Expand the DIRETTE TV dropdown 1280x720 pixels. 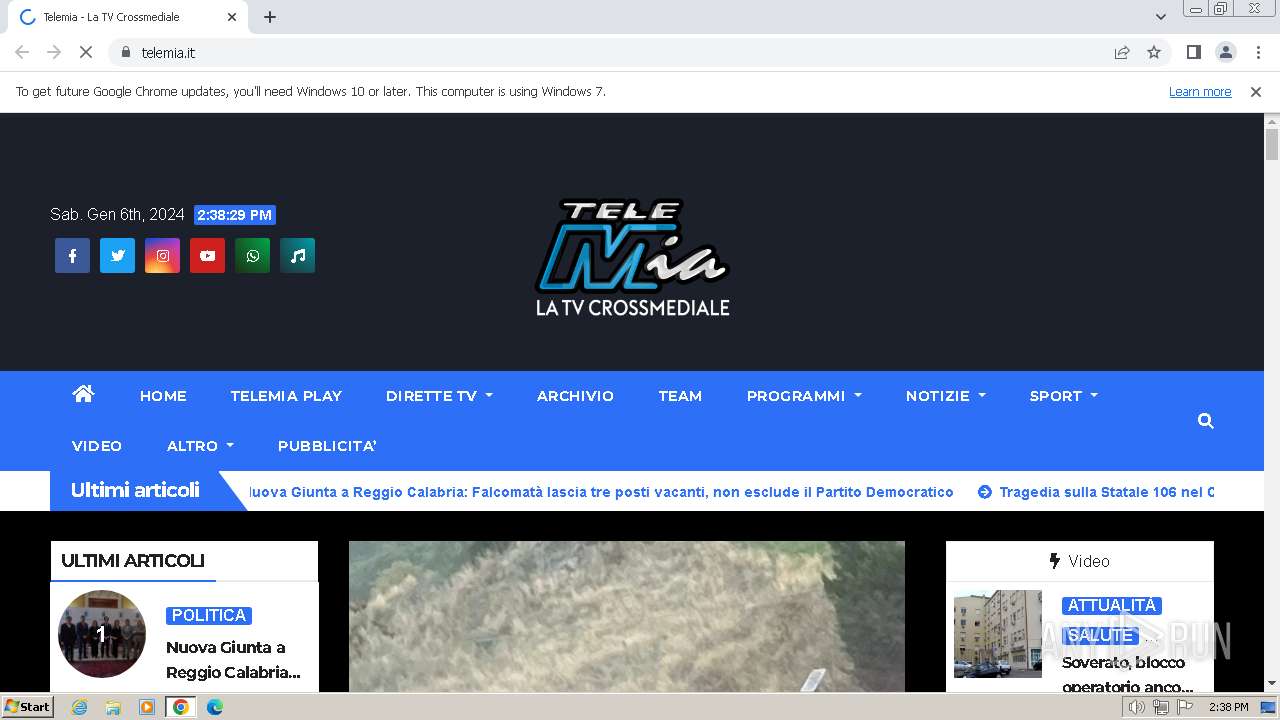[x=439, y=396]
